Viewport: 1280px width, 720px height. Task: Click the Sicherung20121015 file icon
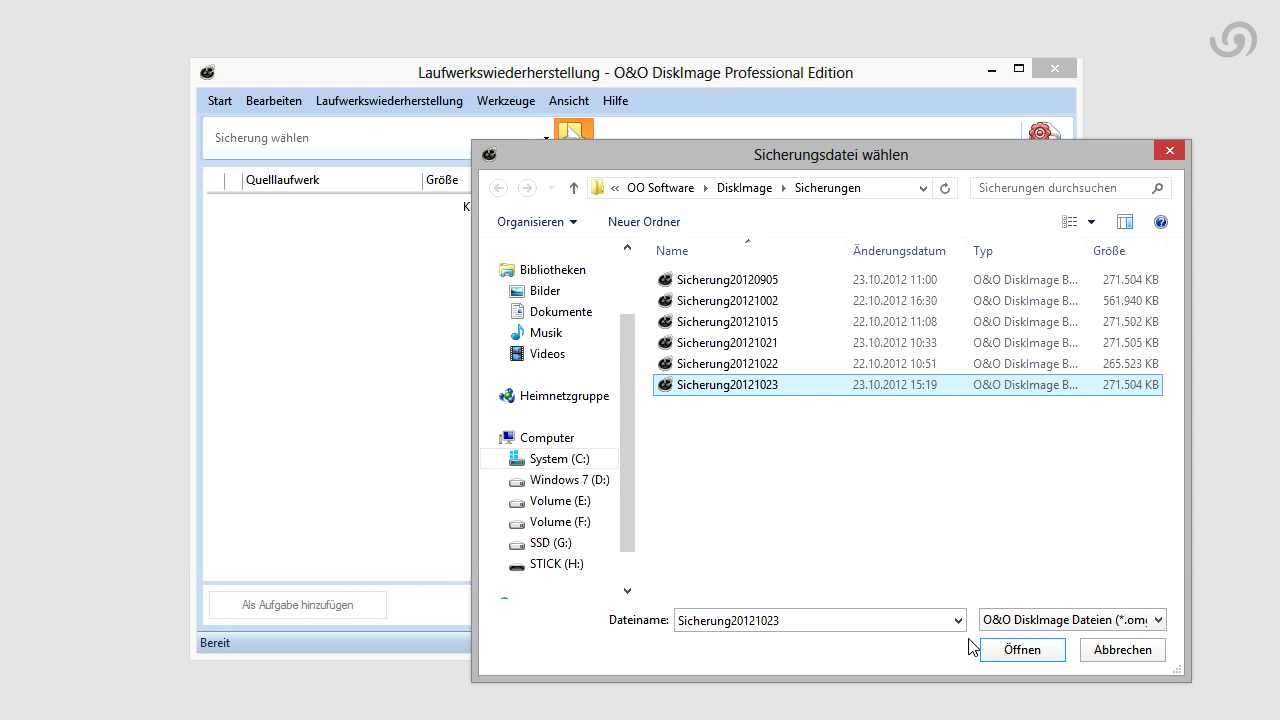[665, 322]
